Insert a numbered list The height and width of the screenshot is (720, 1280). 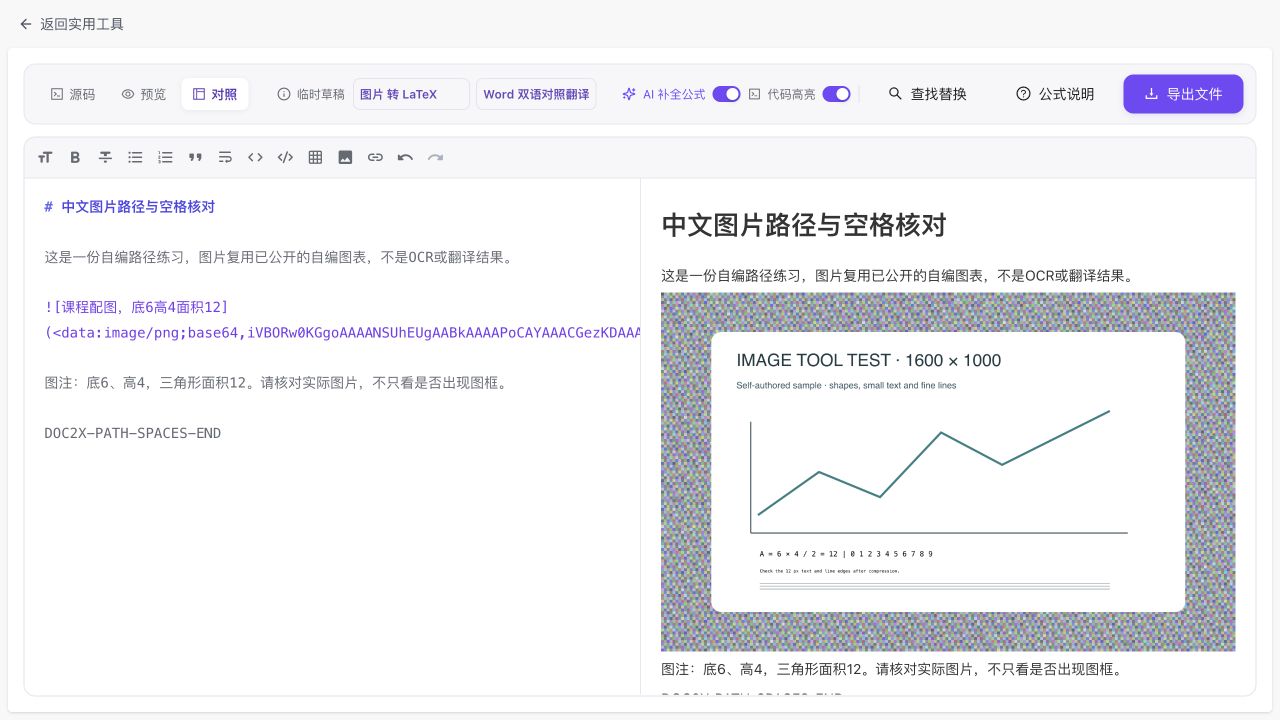165,157
